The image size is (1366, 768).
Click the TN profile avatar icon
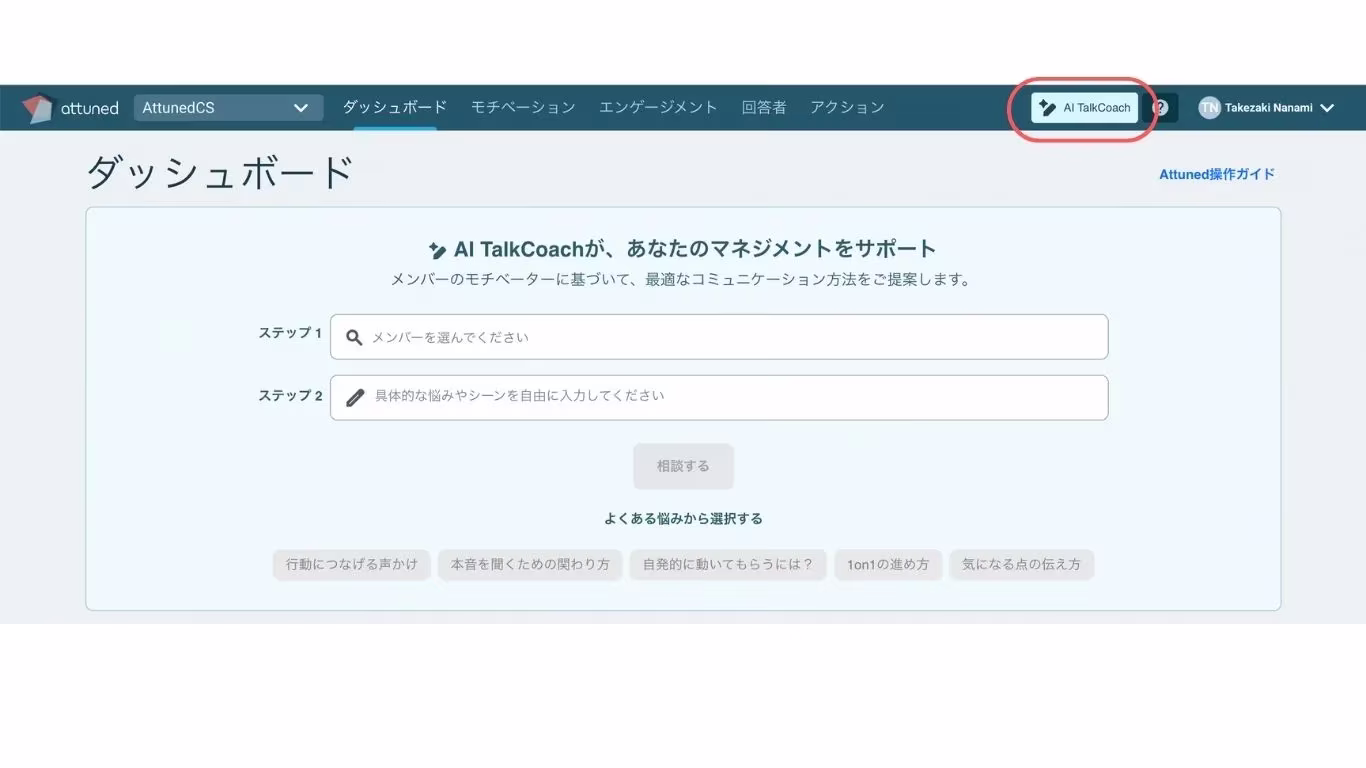click(1210, 107)
